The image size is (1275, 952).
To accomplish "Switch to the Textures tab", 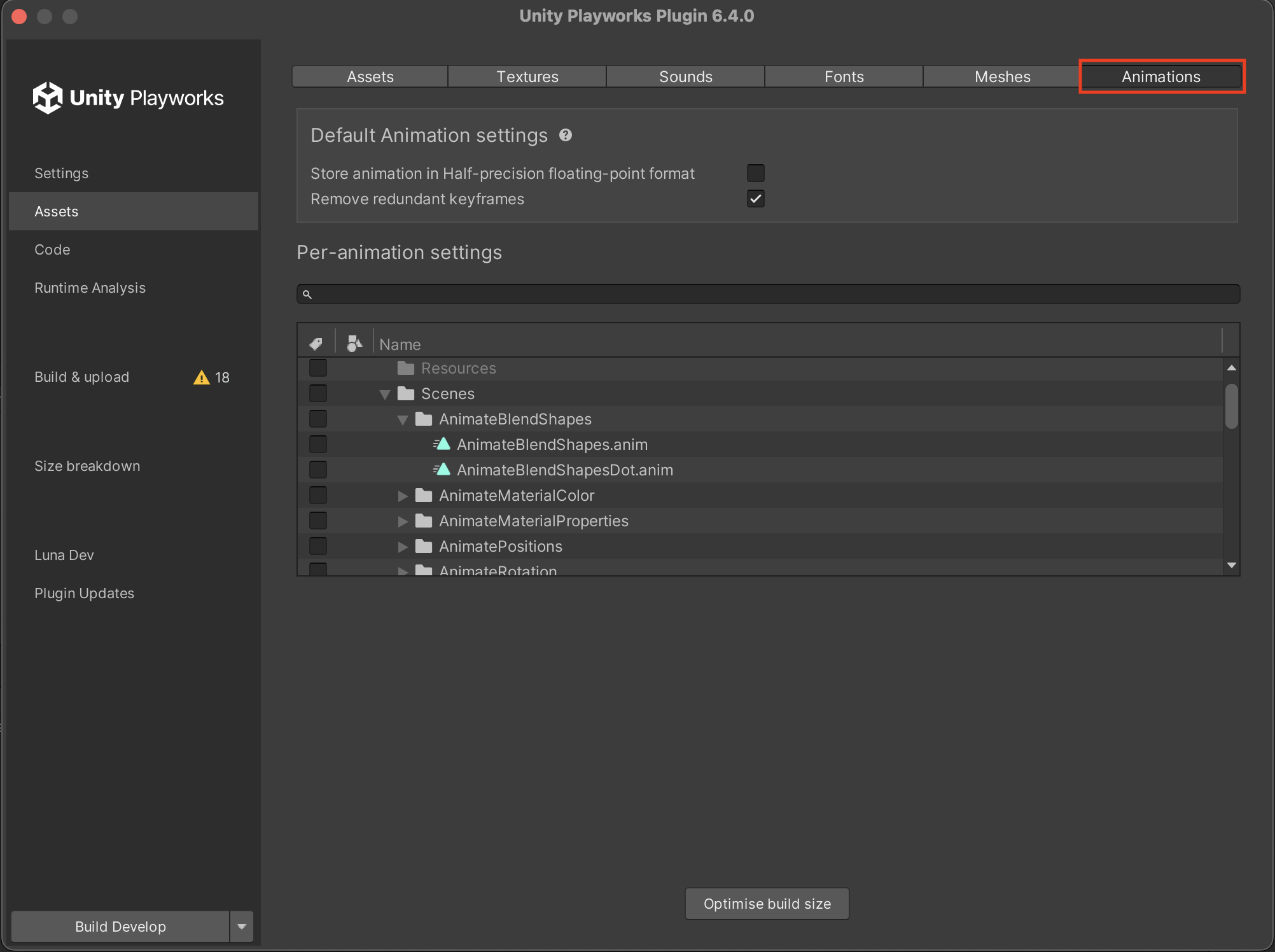I will [x=527, y=76].
